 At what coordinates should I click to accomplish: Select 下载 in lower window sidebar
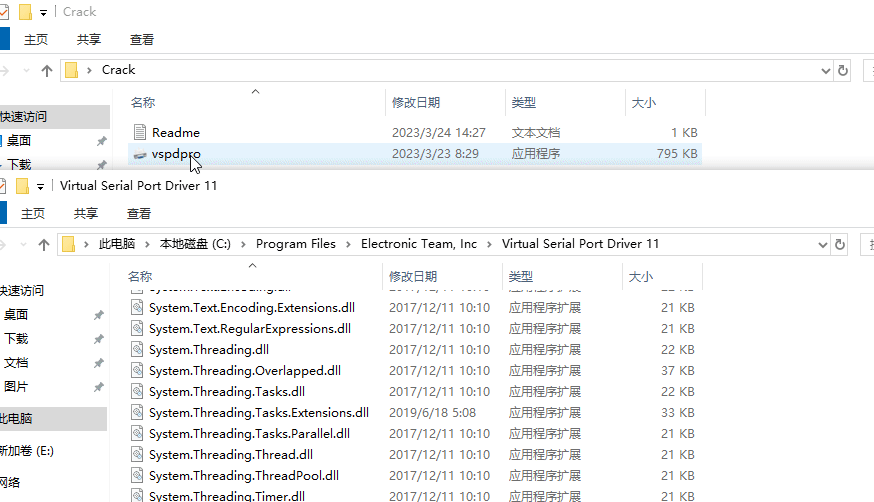coord(16,338)
